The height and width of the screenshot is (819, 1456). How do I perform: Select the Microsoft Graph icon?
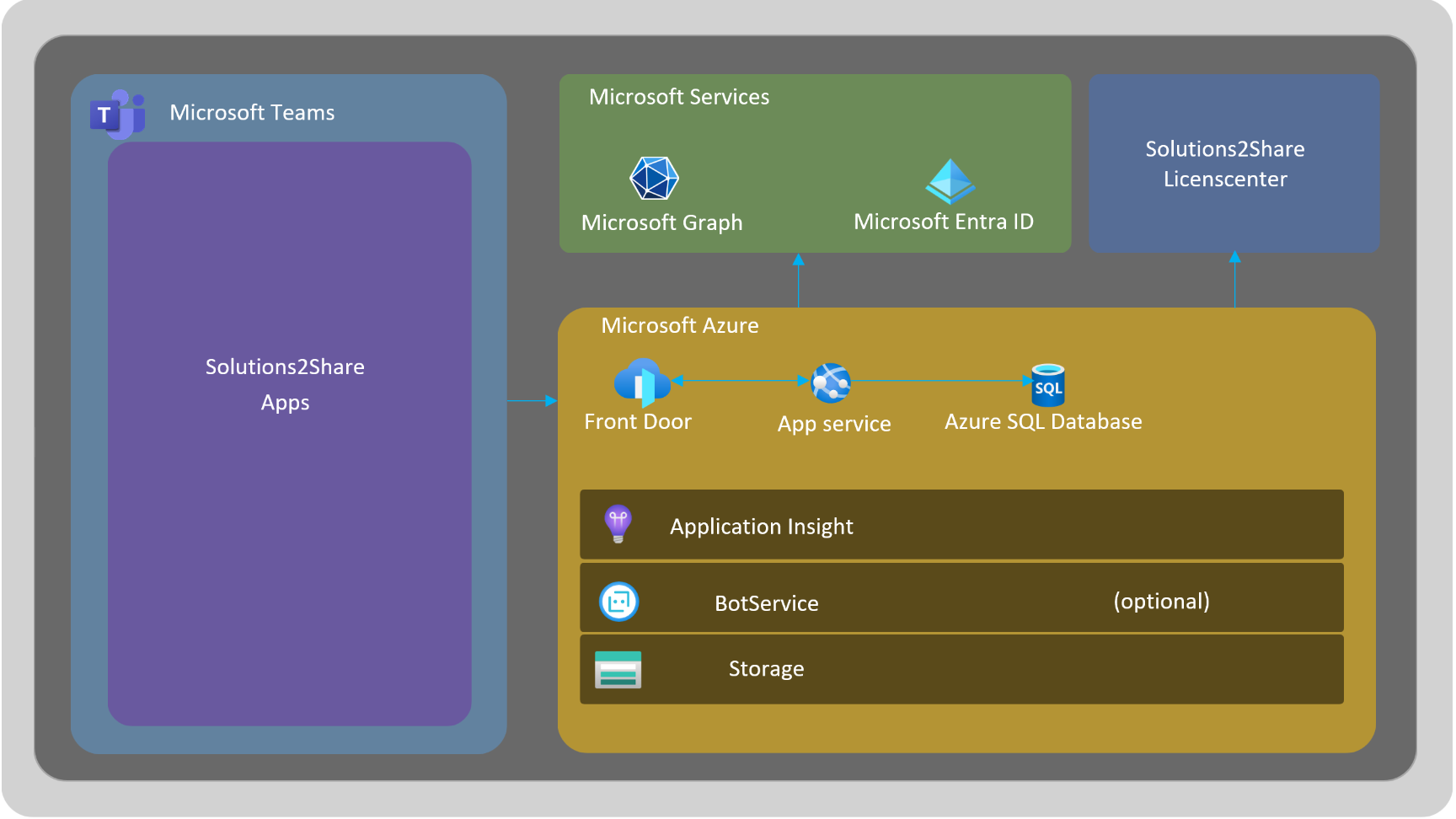[x=655, y=178]
